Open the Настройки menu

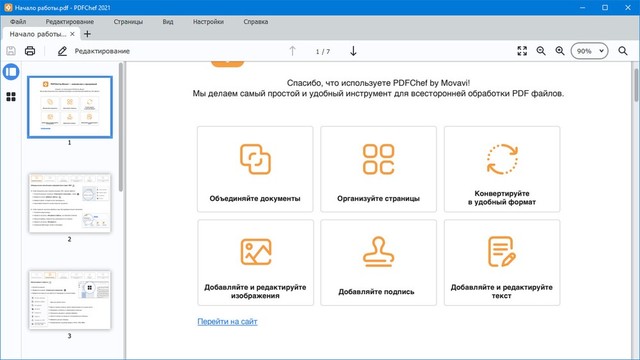pyautogui.click(x=208, y=22)
